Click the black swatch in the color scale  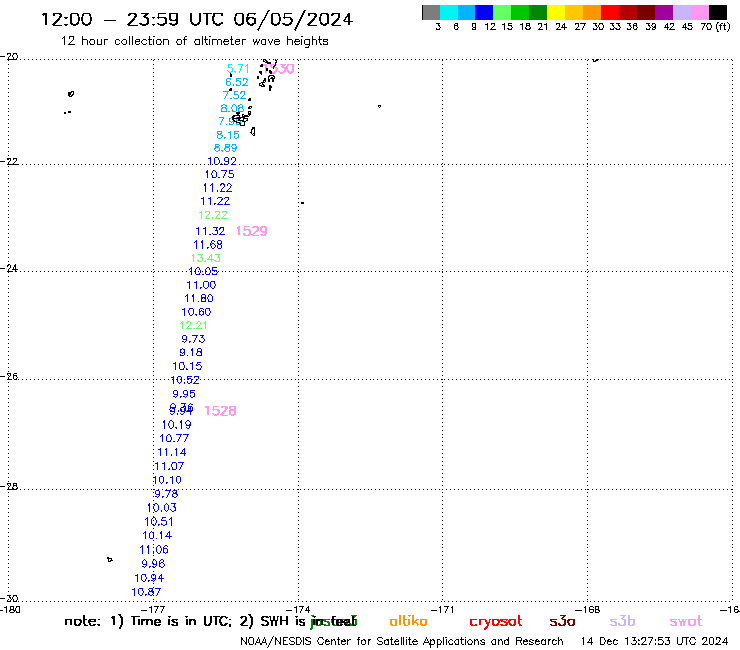(717, 12)
